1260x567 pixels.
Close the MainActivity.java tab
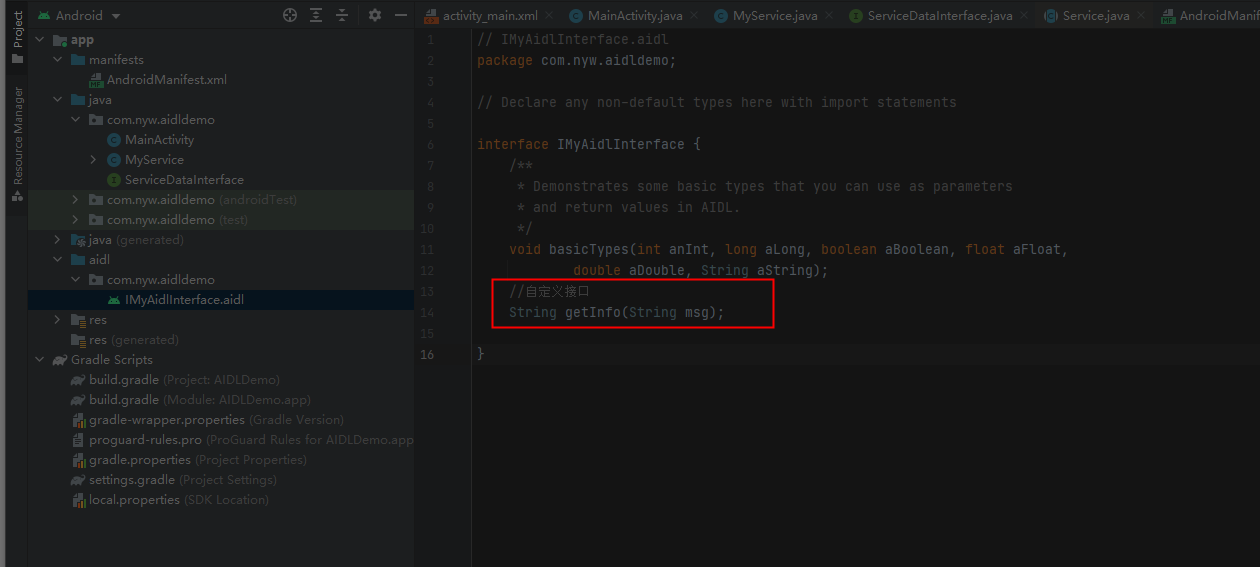coord(695,16)
